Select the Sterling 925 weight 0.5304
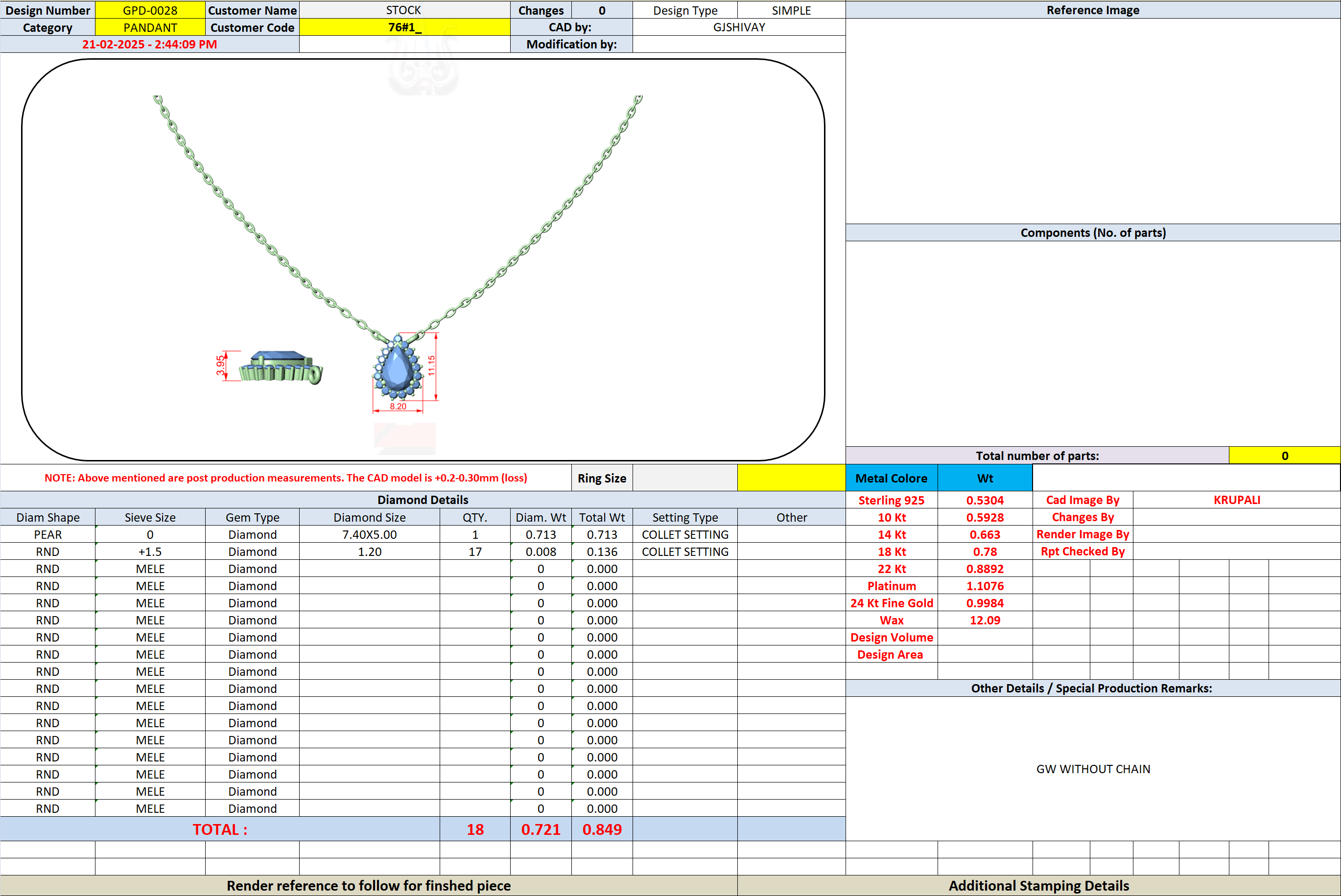Image resolution: width=1341 pixels, height=896 pixels. [x=985, y=500]
